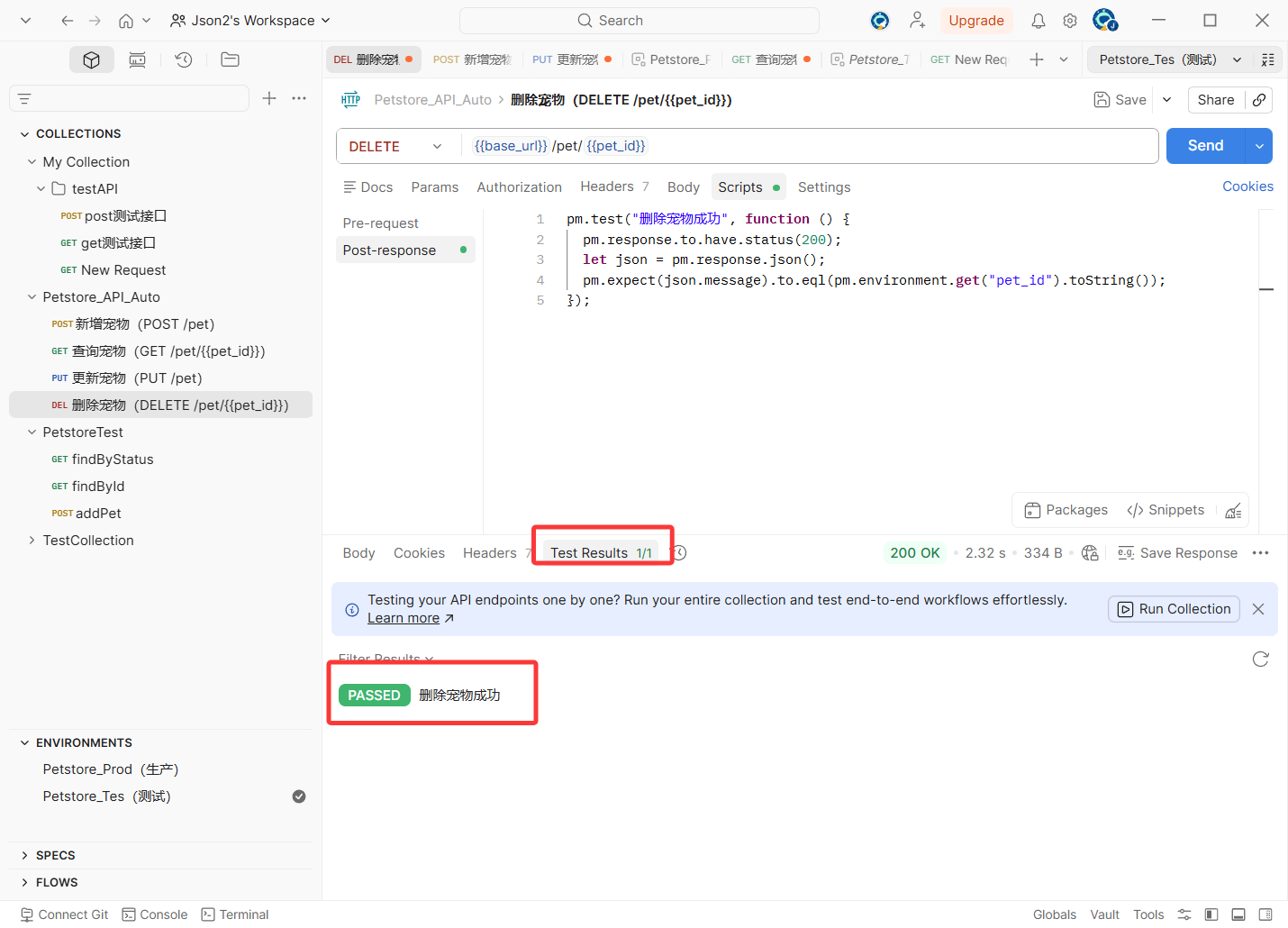The height and width of the screenshot is (928, 1288).
Task: Copy request link icon next to Share
Action: (x=1259, y=100)
